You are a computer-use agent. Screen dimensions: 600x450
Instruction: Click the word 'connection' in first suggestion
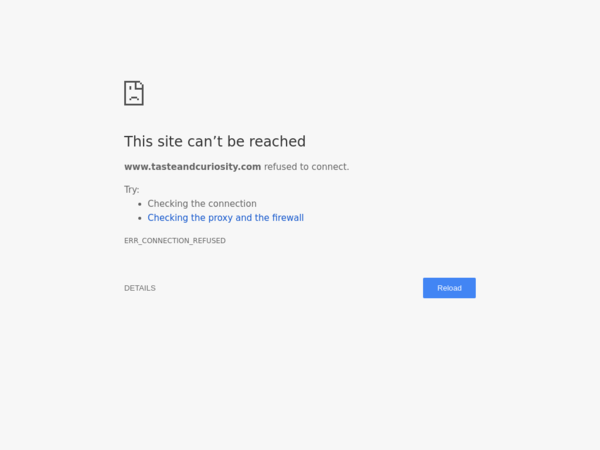(233, 204)
